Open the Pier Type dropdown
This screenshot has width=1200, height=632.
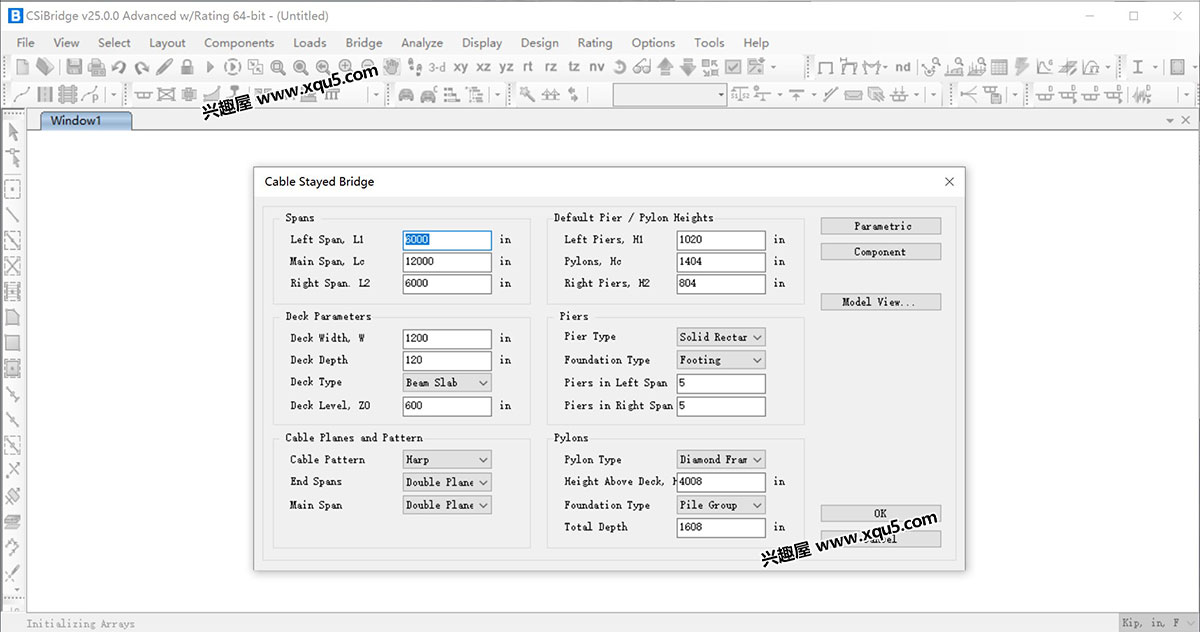[721, 337]
